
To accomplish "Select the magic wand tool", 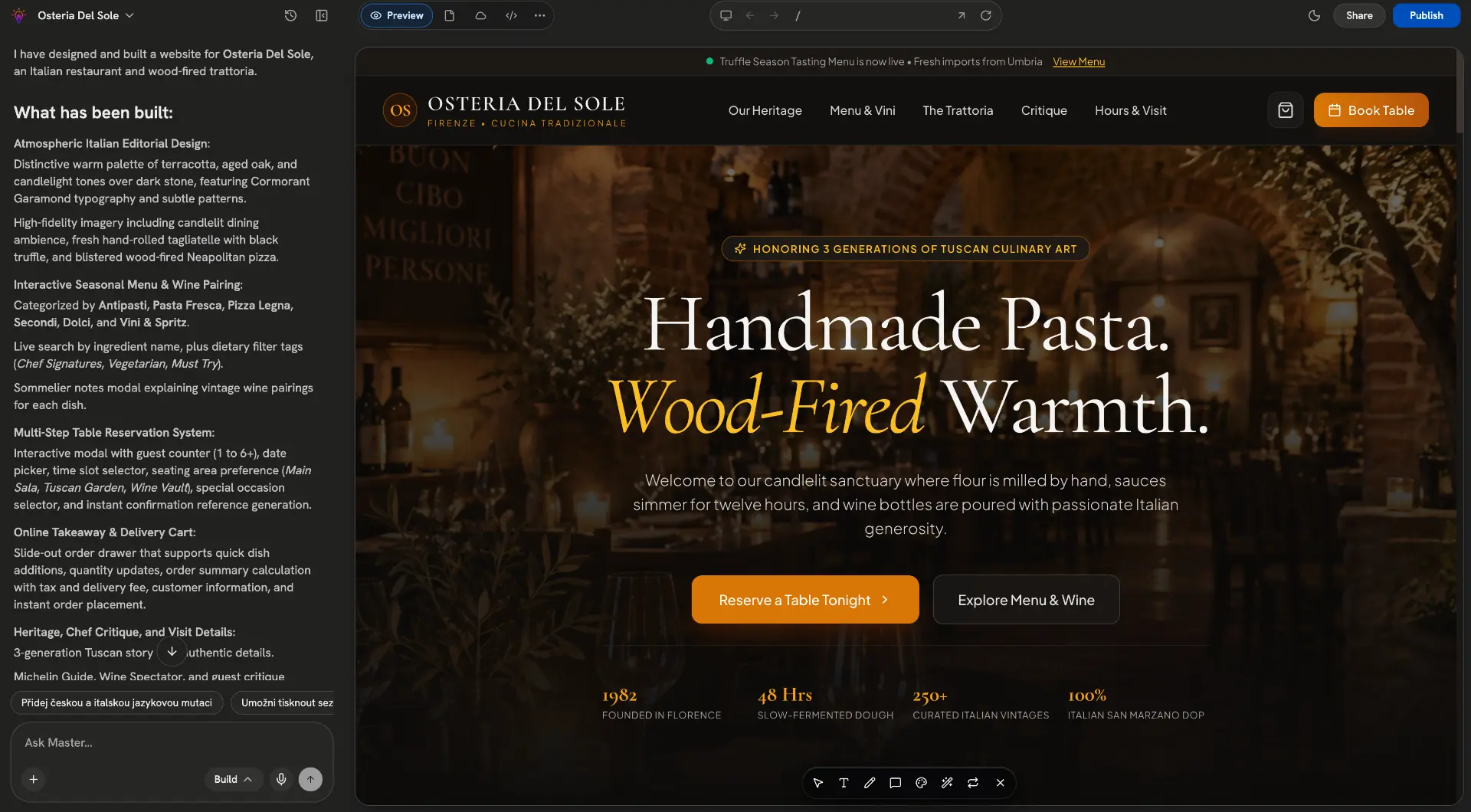I will [947, 783].
